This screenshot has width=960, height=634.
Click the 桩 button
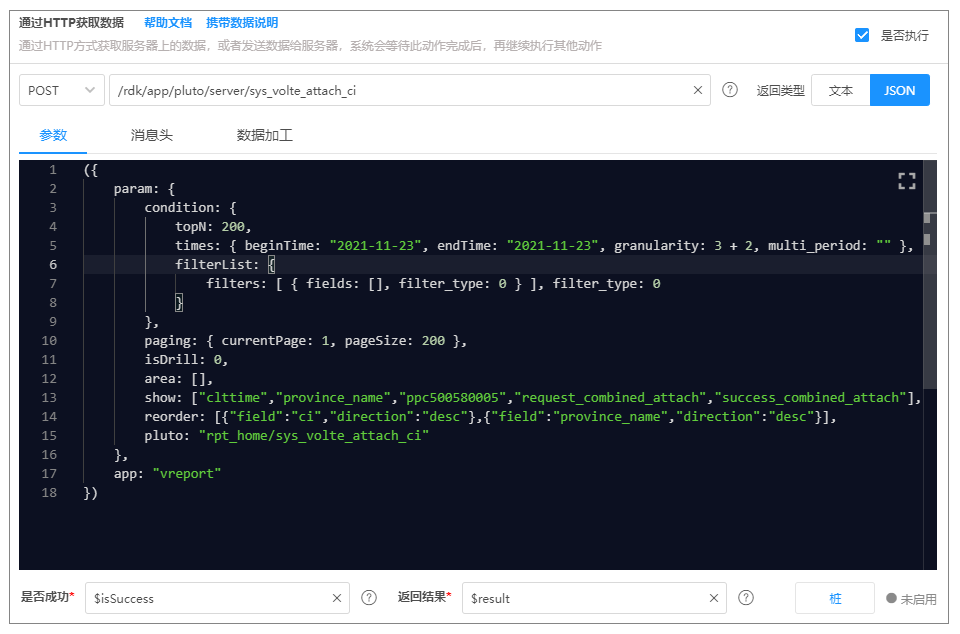tap(835, 598)
